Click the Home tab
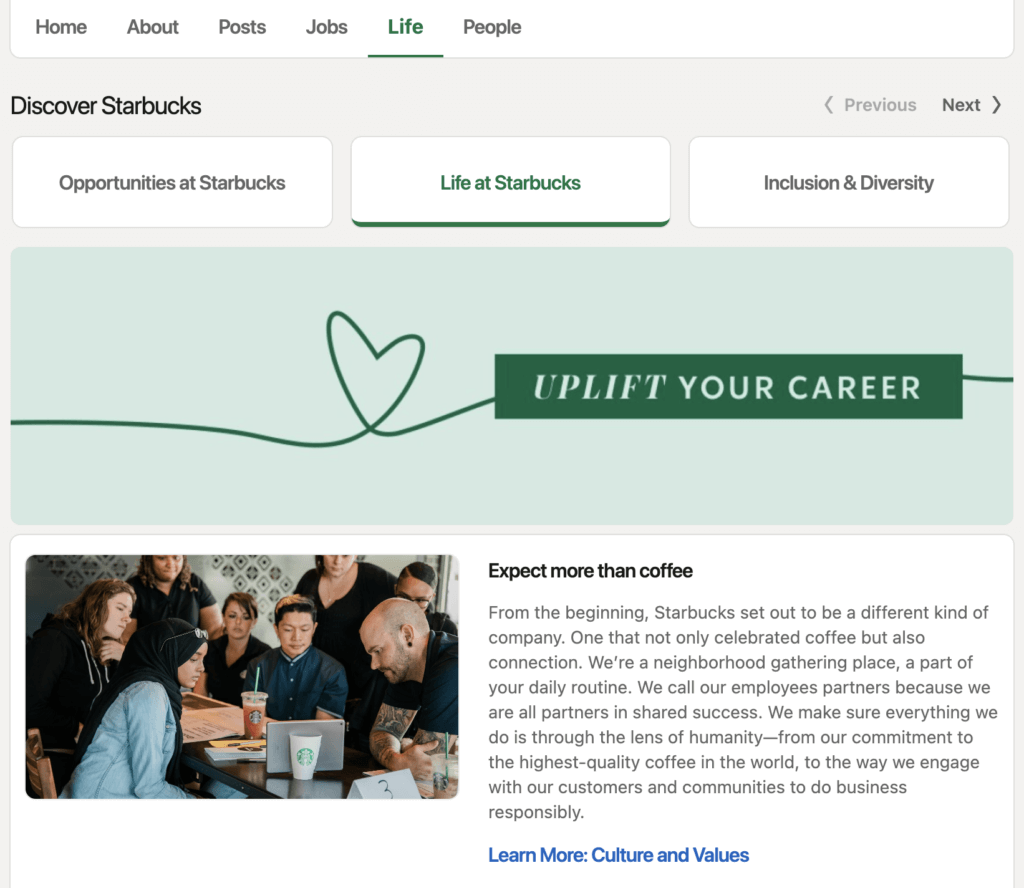1024x888 pixels. 60,27
